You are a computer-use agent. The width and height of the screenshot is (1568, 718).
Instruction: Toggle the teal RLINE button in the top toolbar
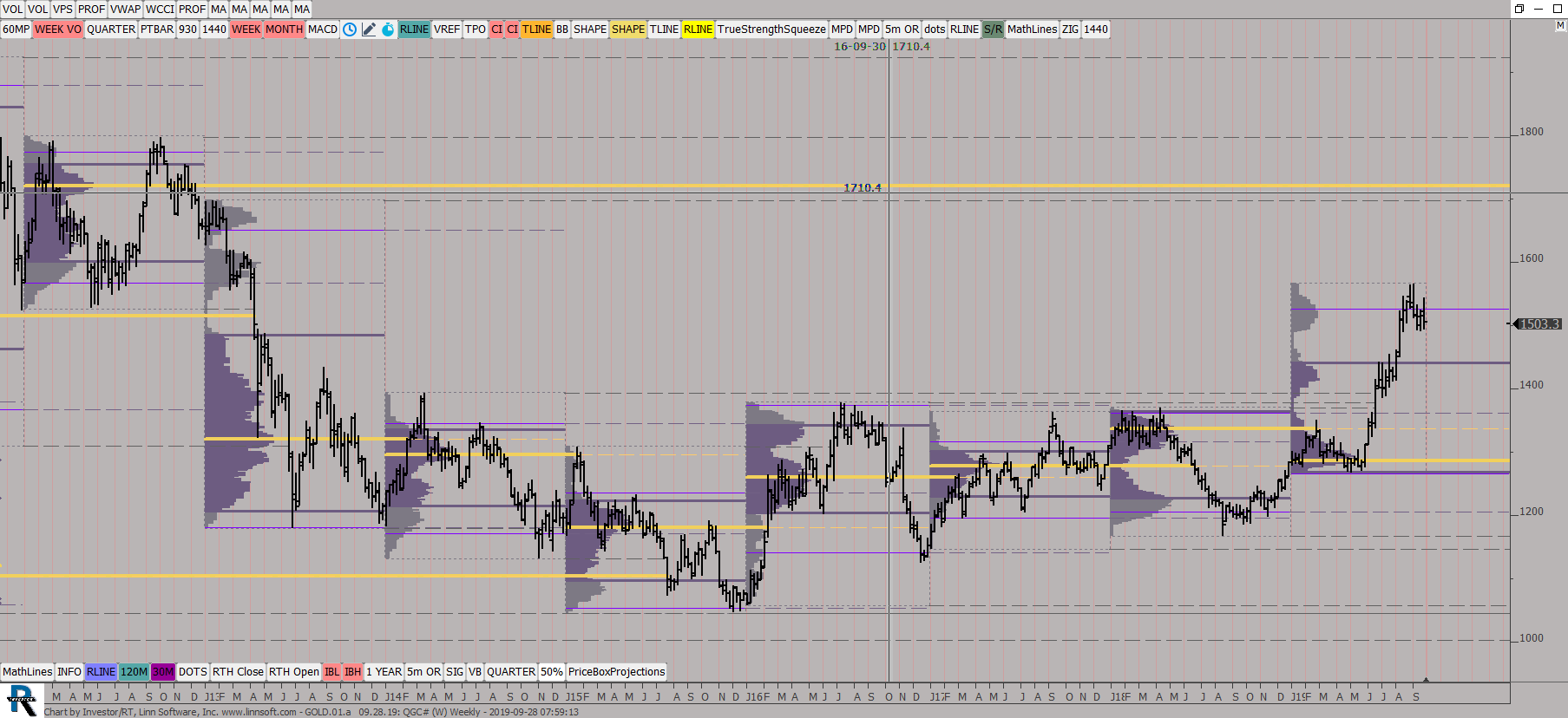point(414,29)
